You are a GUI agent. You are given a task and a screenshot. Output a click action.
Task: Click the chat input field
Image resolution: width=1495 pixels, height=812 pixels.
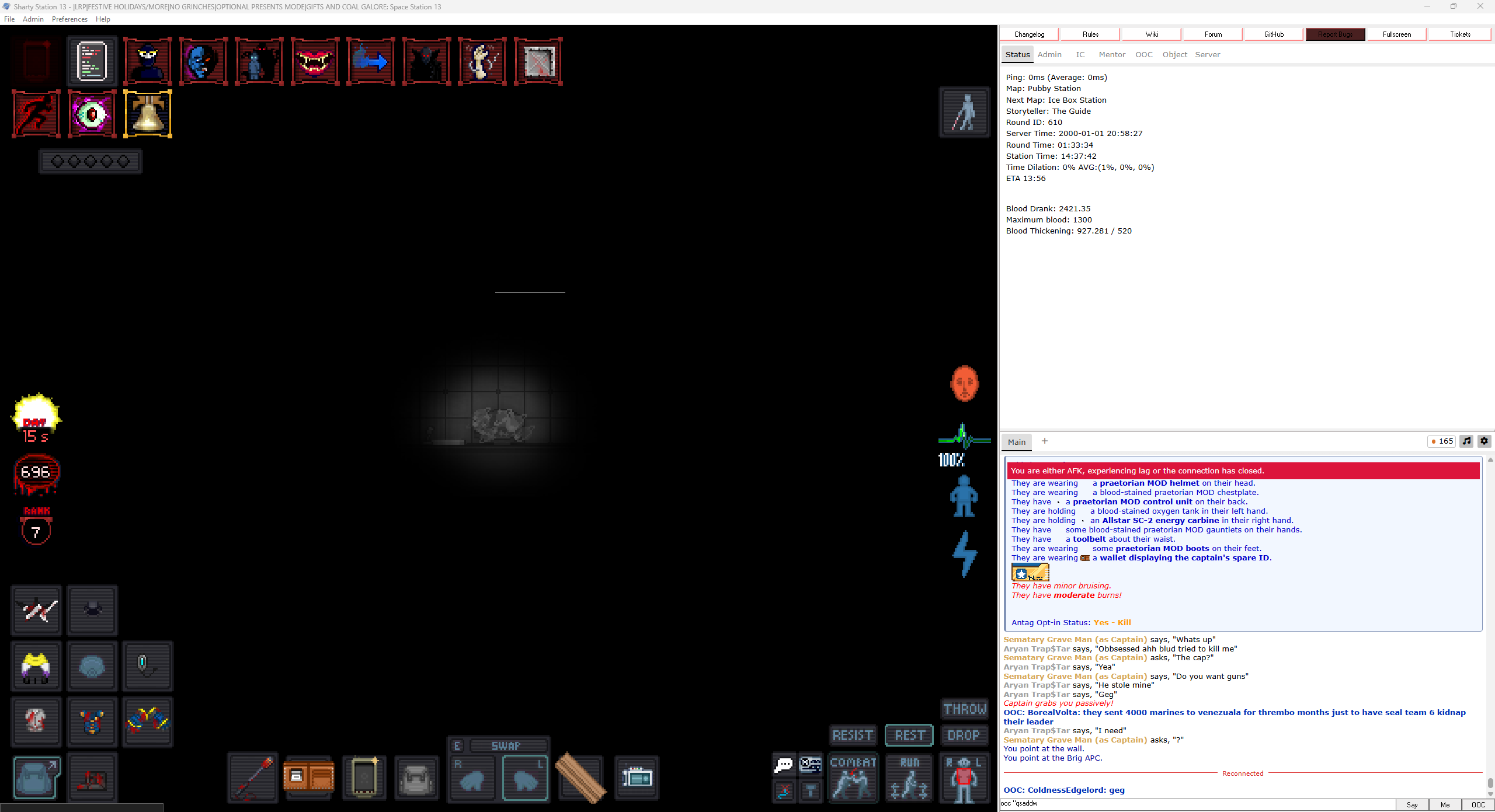[x=1197, y=804]
